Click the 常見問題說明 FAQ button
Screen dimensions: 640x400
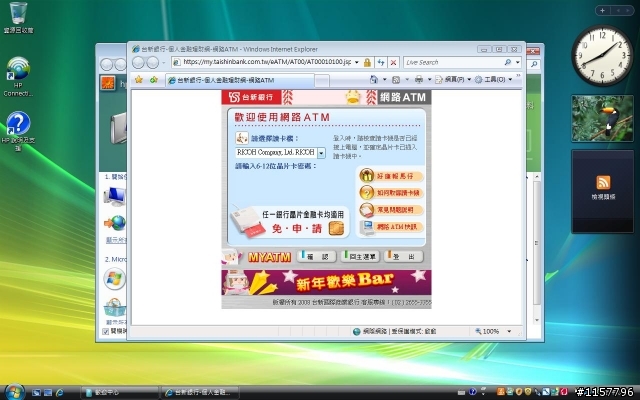391,210
